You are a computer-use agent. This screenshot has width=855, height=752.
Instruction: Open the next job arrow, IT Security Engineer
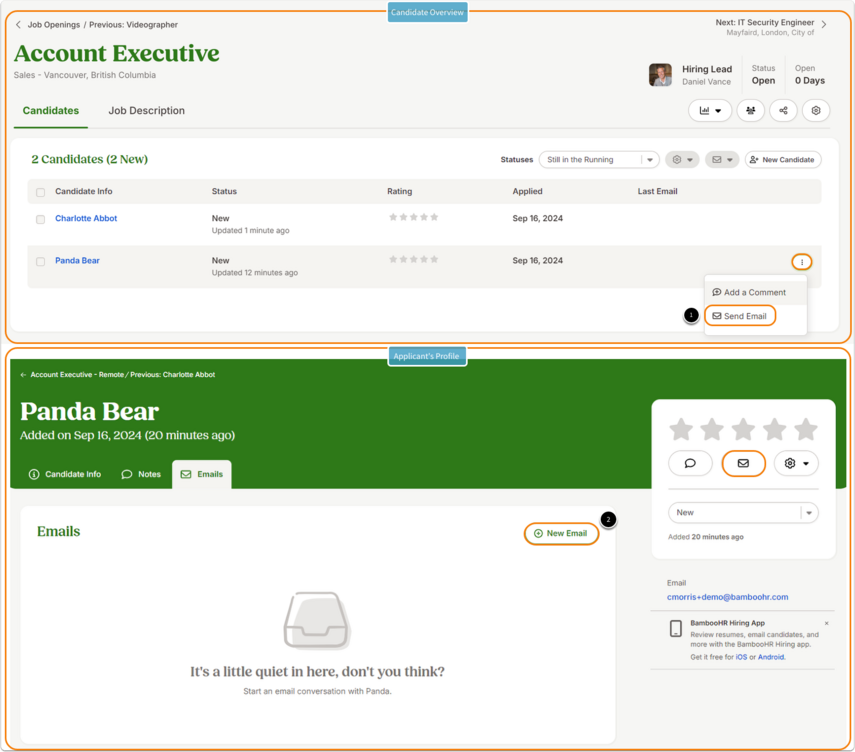[x=824, y=25]
